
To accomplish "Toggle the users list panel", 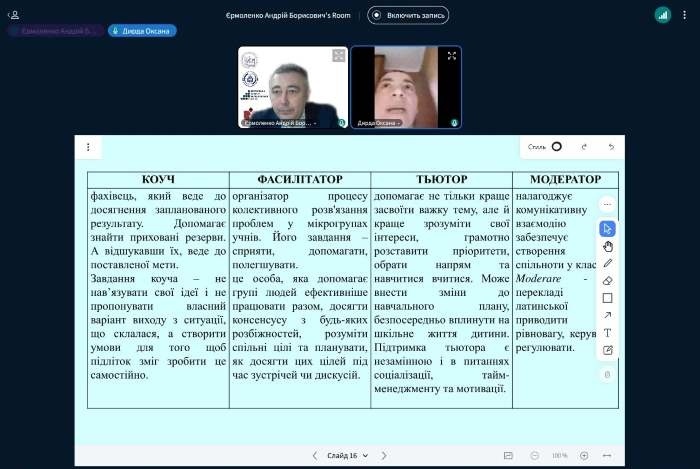I will click(14, 15).
